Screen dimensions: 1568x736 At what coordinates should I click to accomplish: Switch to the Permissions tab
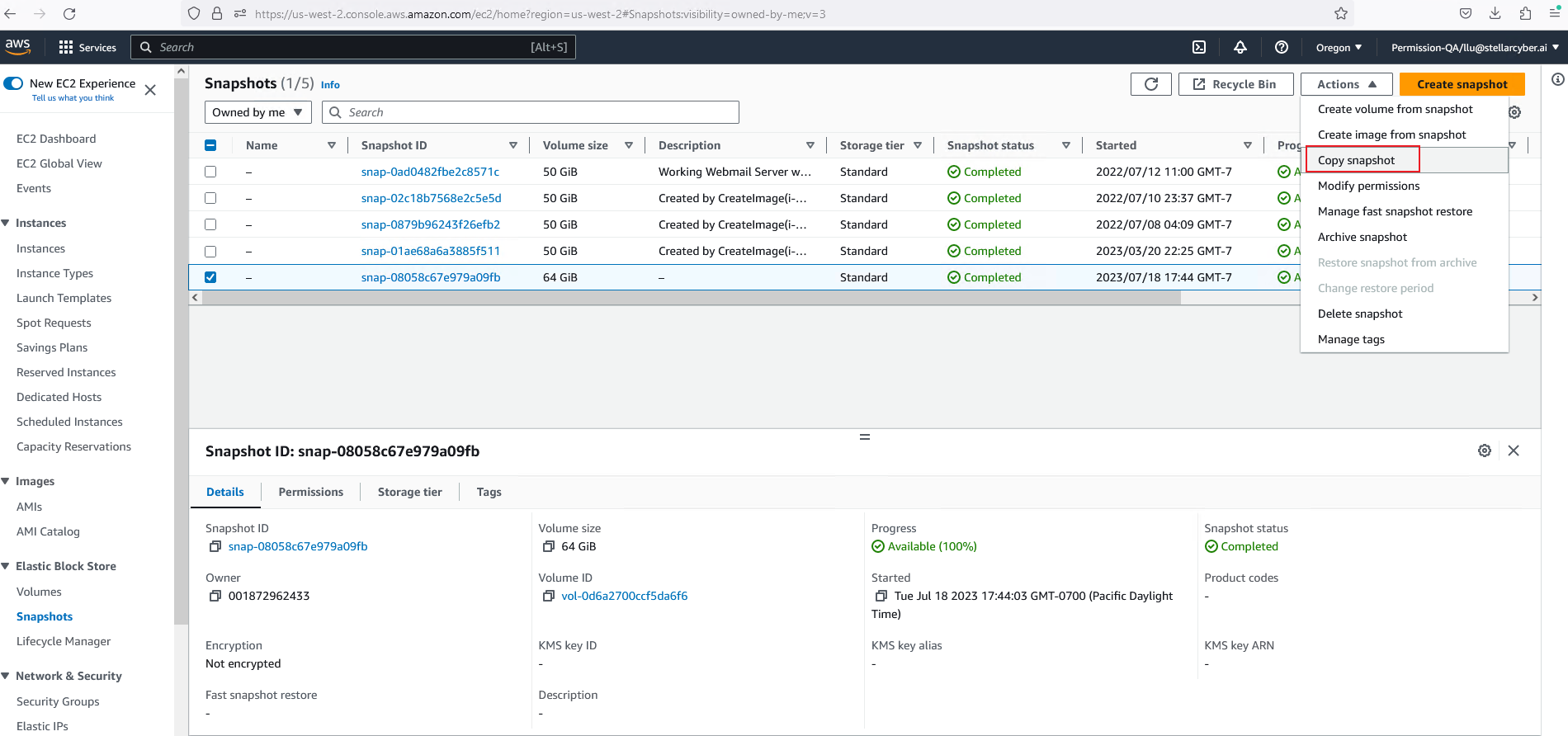tap(310, 492)
